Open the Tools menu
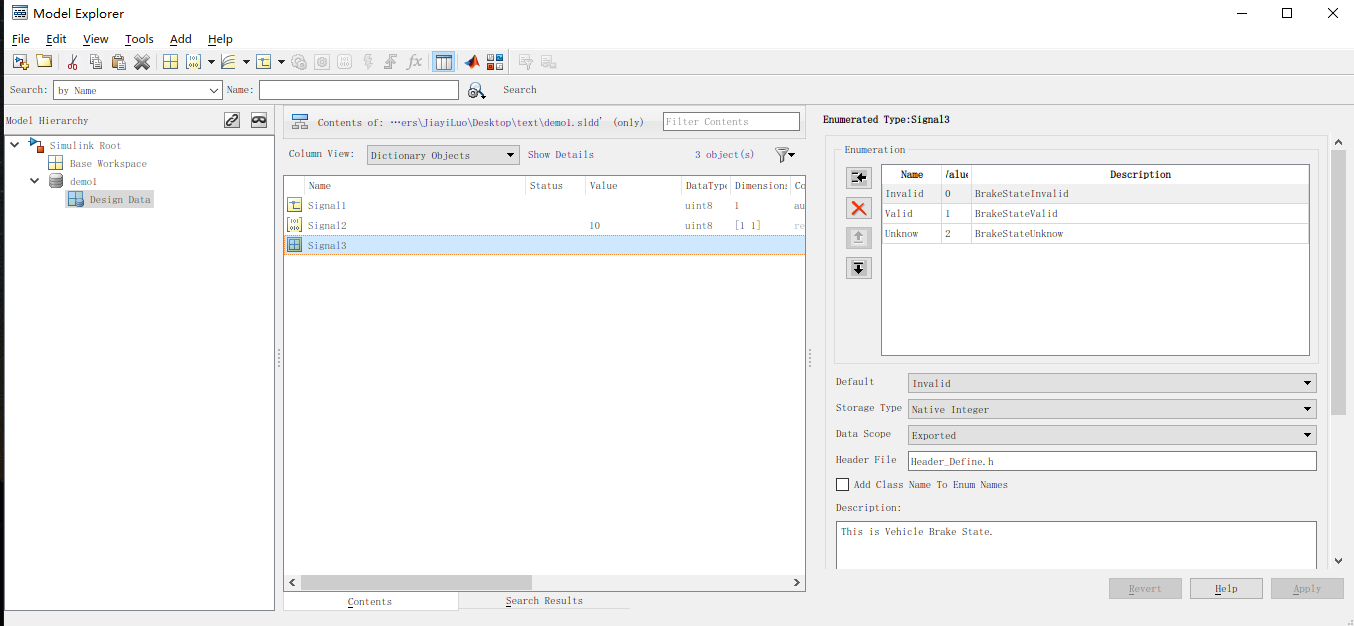 (138, 39)
